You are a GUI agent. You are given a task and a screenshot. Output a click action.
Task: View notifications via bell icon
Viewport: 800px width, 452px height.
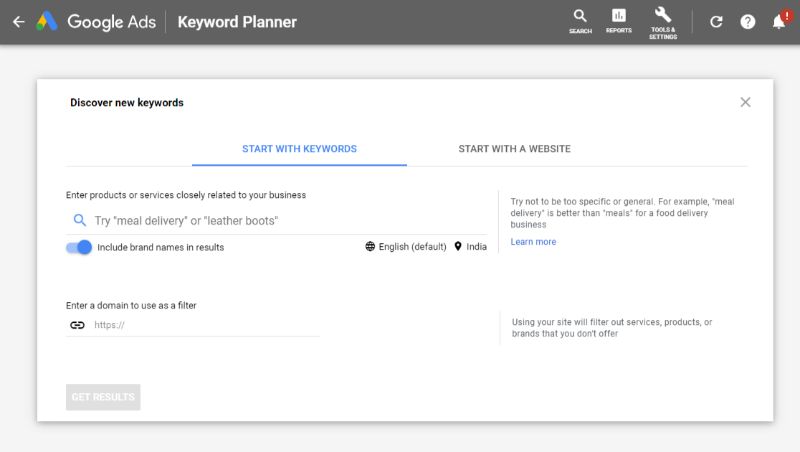(x=779, y=21)
